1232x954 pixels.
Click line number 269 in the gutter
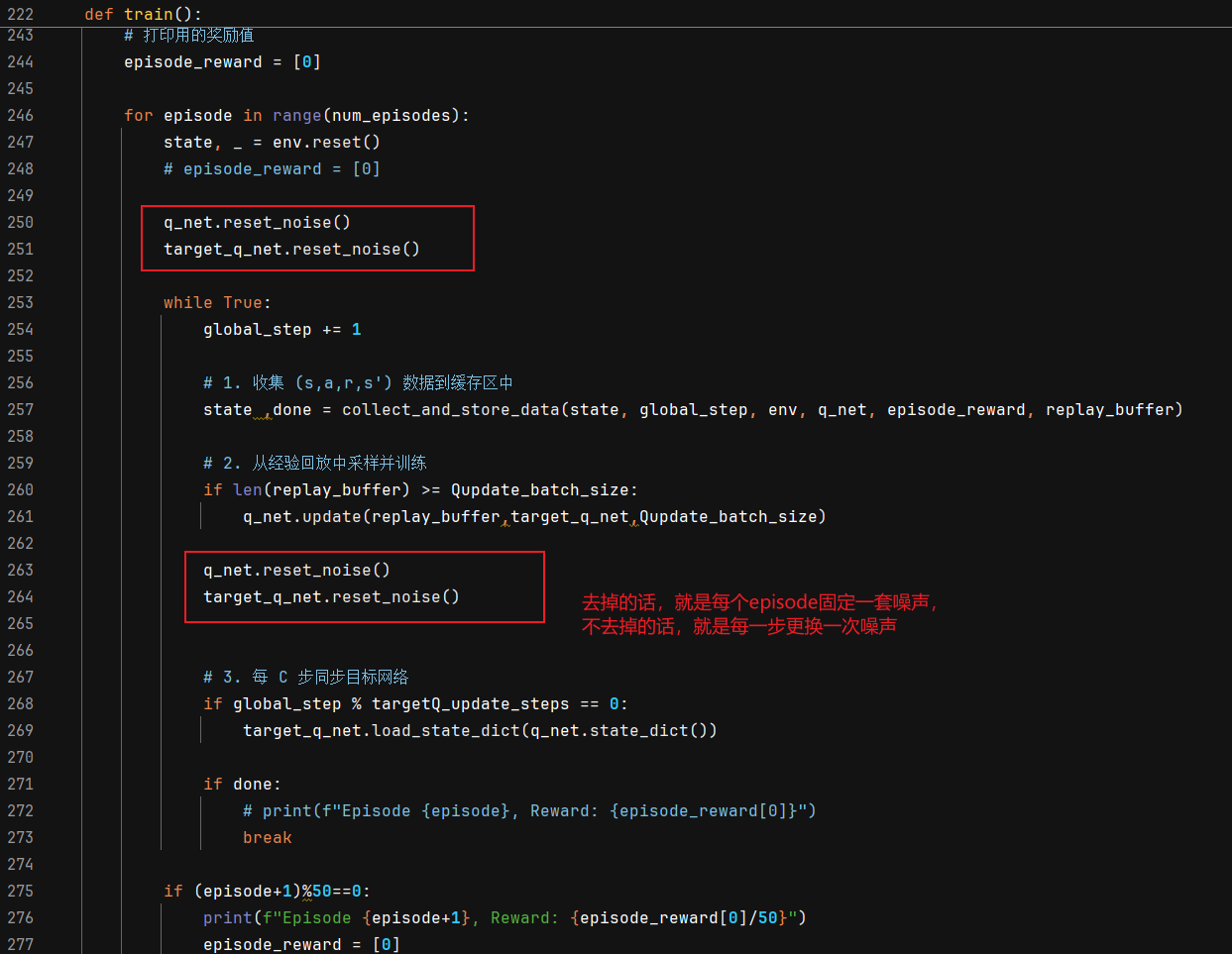coord(20,731)
